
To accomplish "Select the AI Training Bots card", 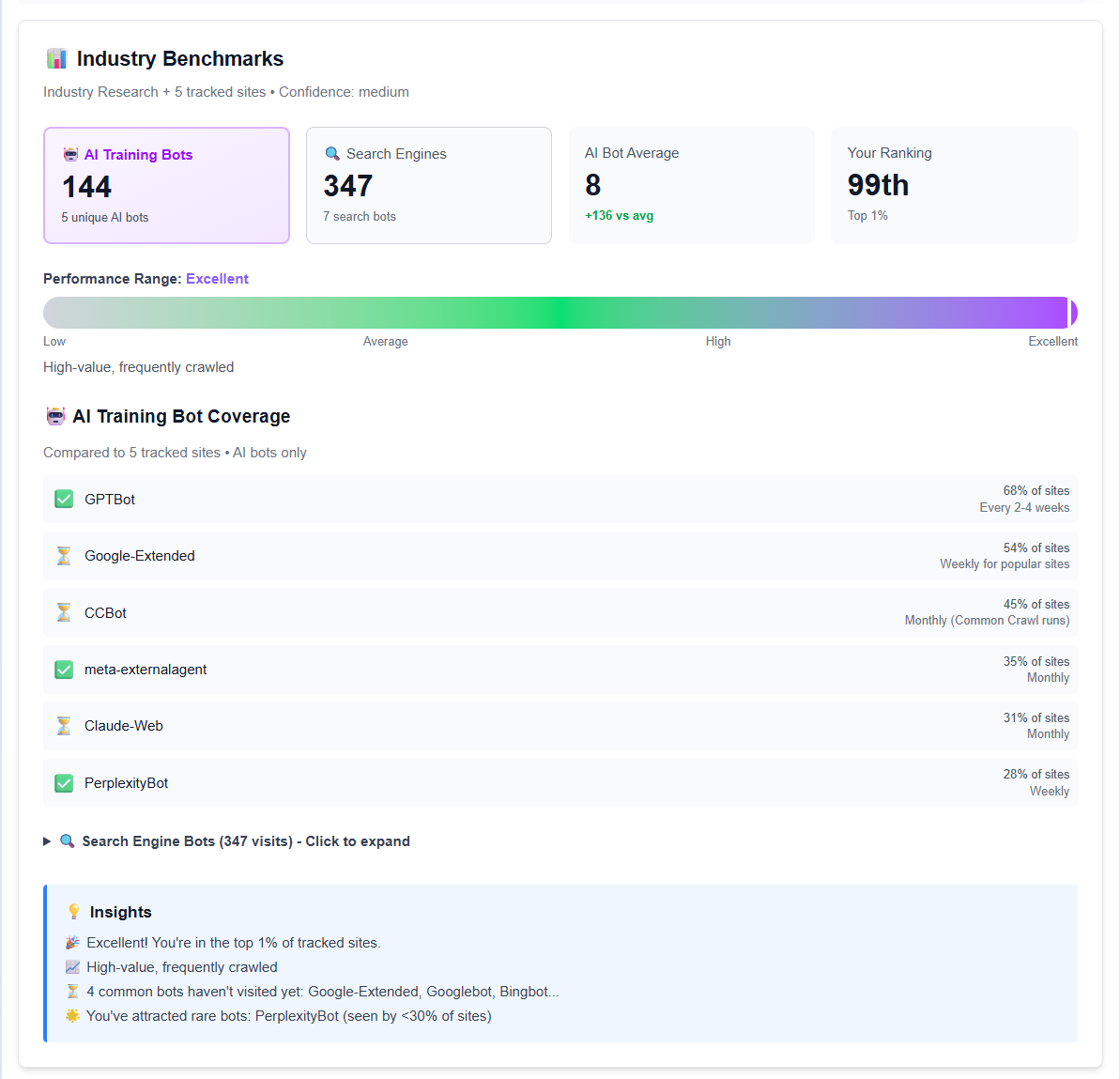I will pos(166,185).
